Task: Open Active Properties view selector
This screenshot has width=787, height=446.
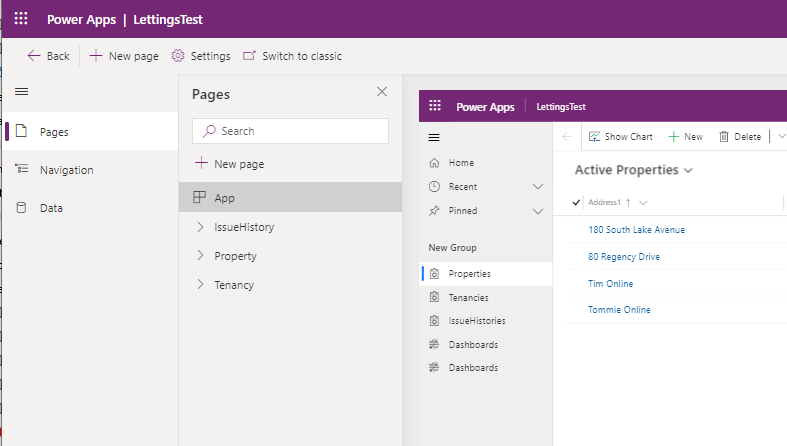Action: 633,170
